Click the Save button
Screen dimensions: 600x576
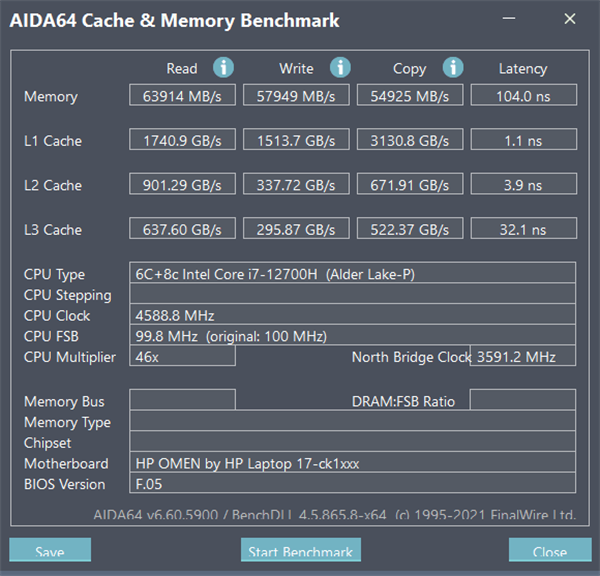tap(50, 551)
